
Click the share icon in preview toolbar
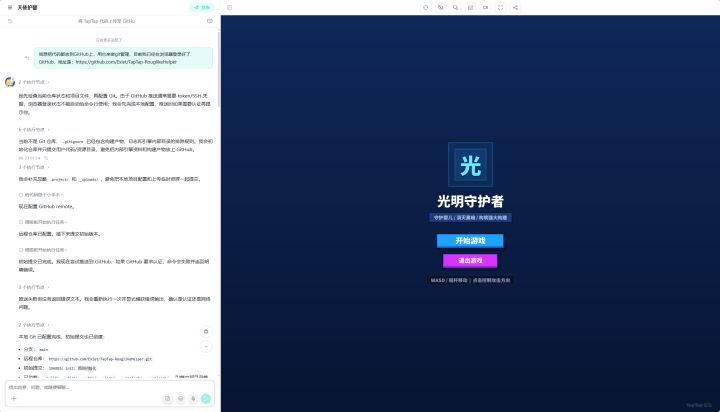coord(515,7)
